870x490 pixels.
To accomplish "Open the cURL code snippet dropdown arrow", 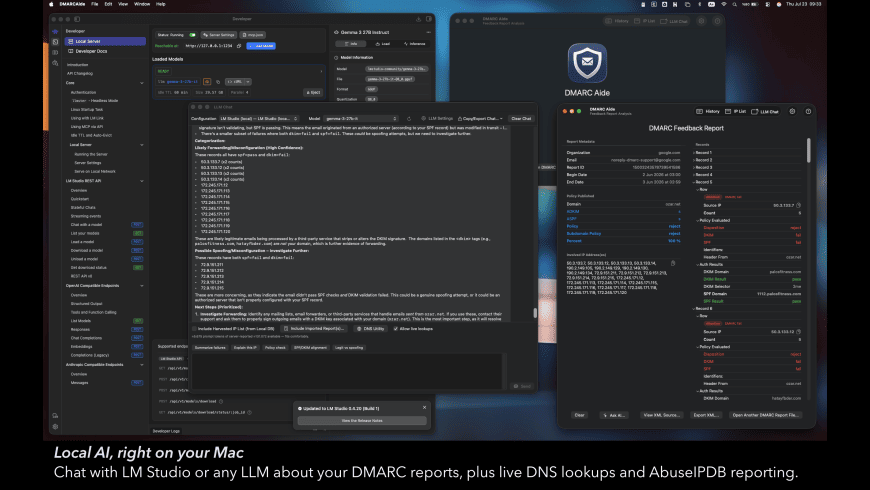I will [x=247, y=82].
